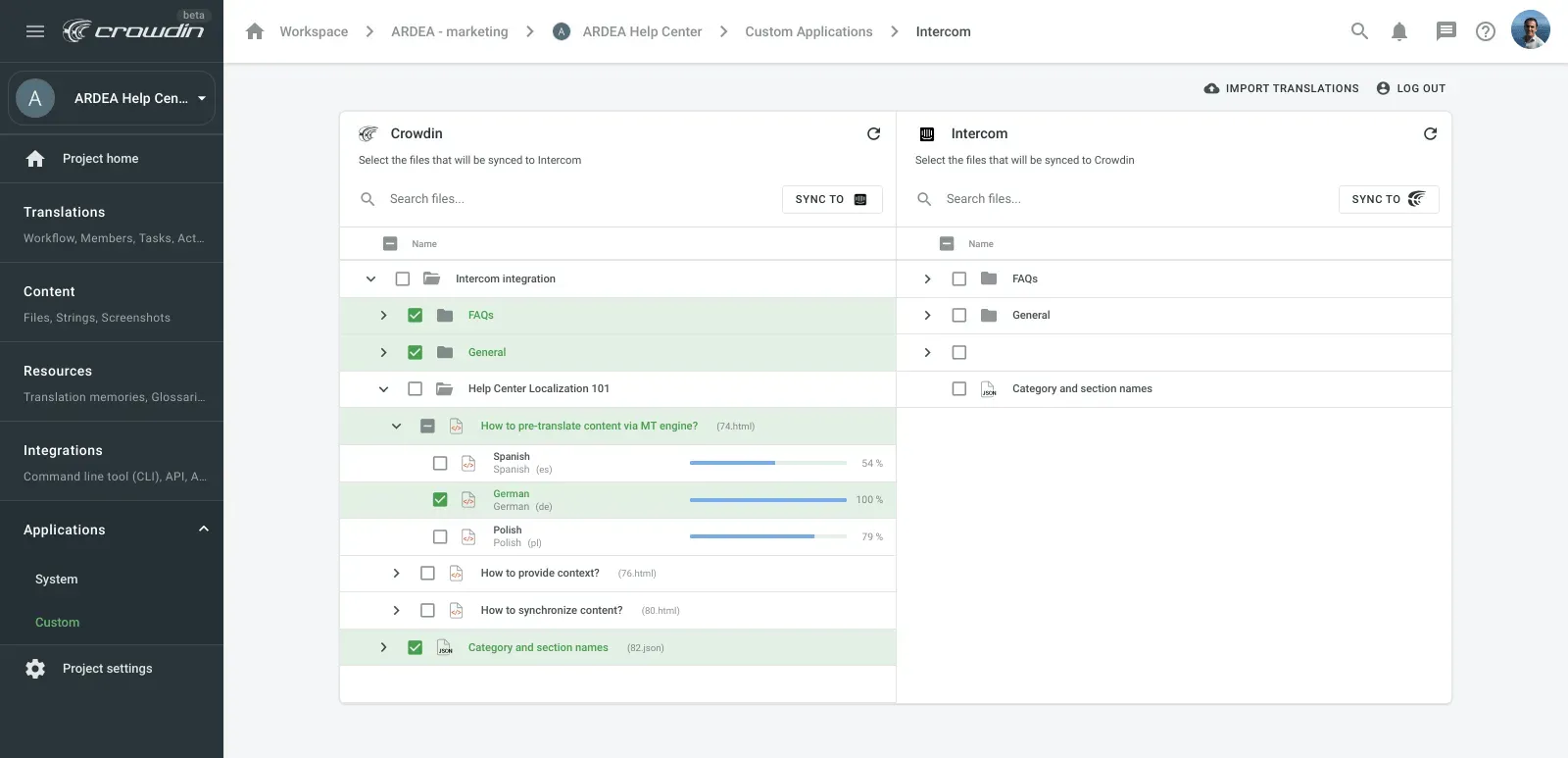1568x758 pixels.
Task: Refresh the Crowdin files panel
Action: tap(873, 133)
